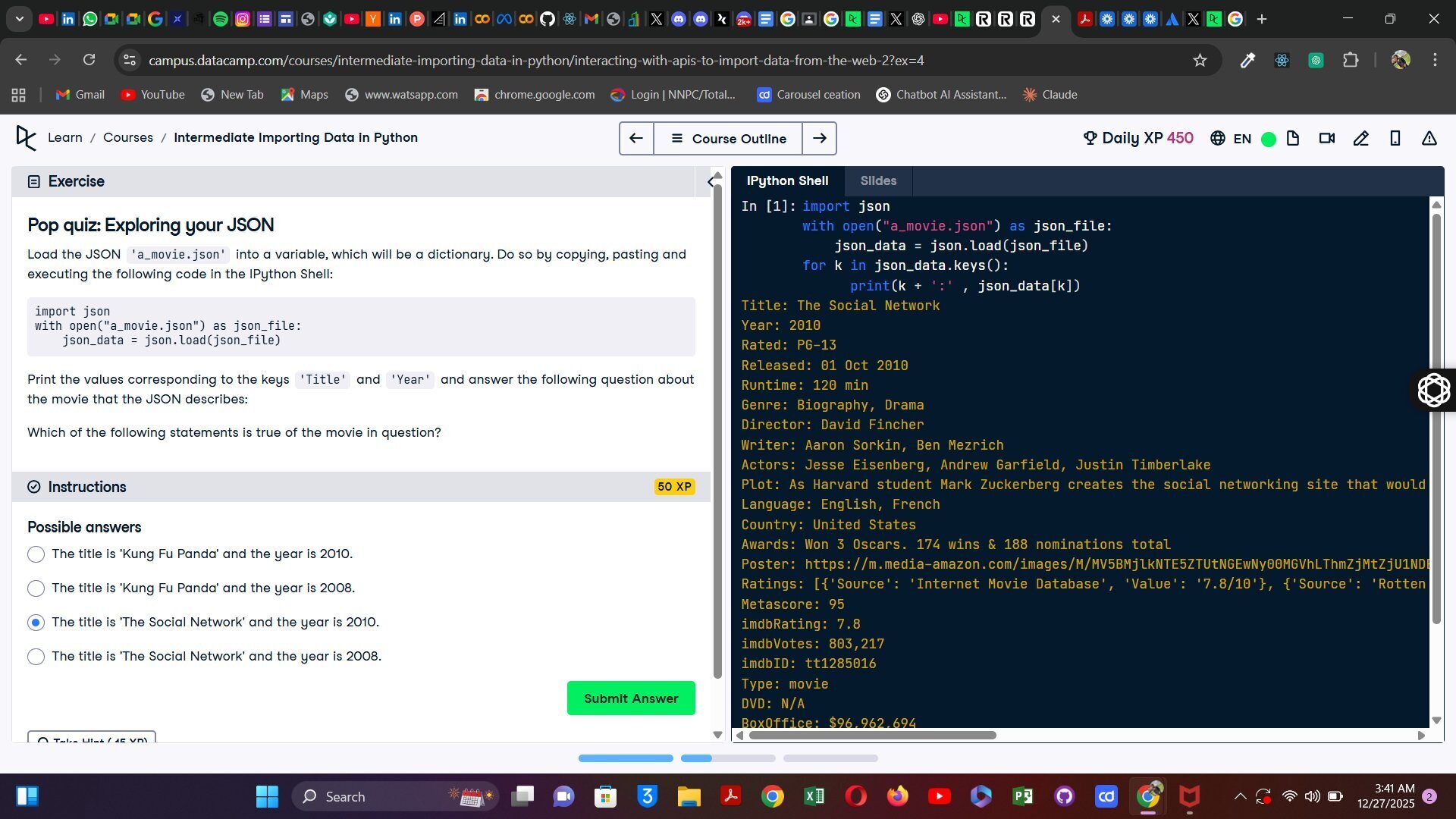Report an issue via the warning triangle icon
The image size is (1456, 819).
tap(1429, 138)
